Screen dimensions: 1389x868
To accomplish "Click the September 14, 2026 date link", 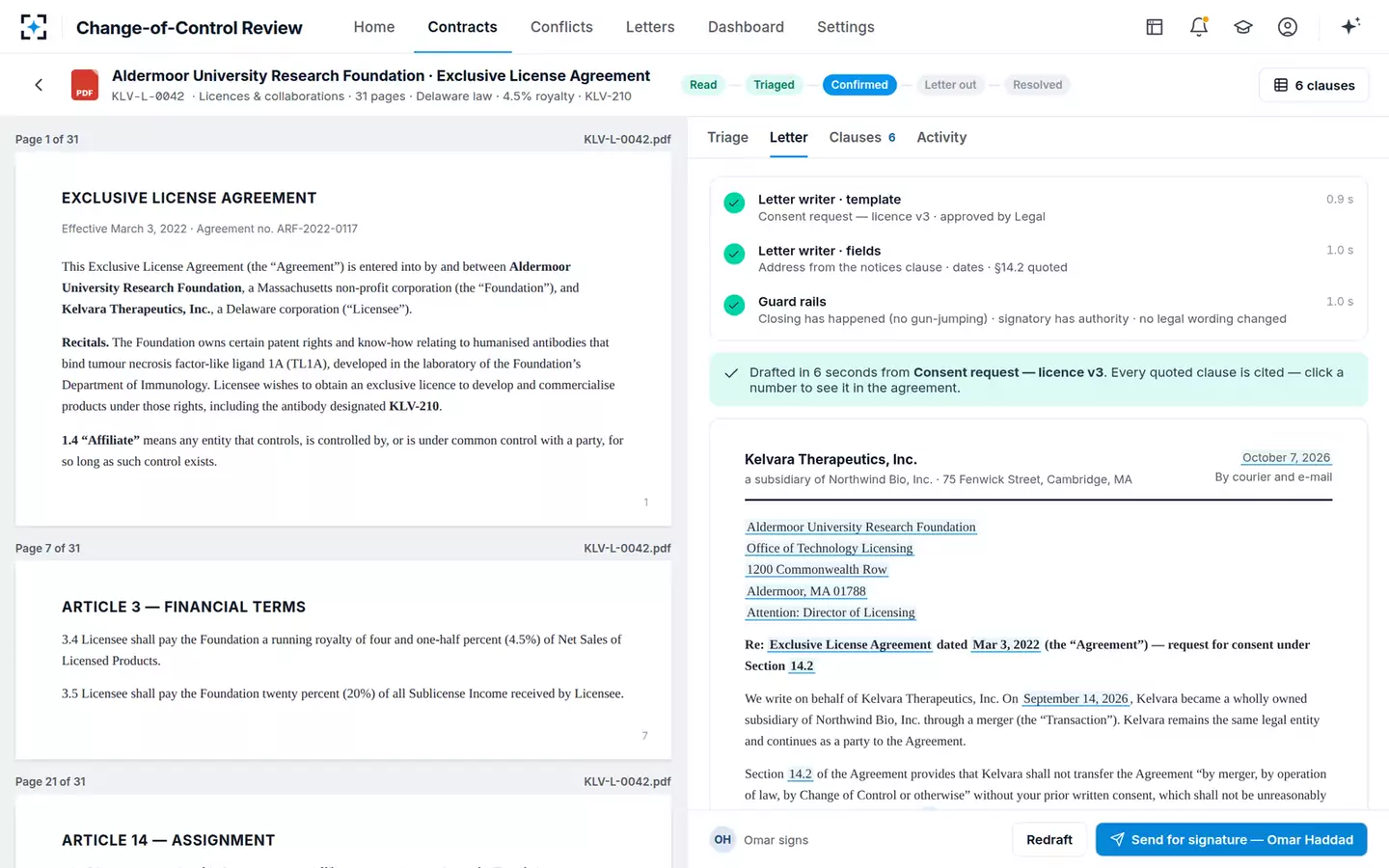I will (1076, 699).
